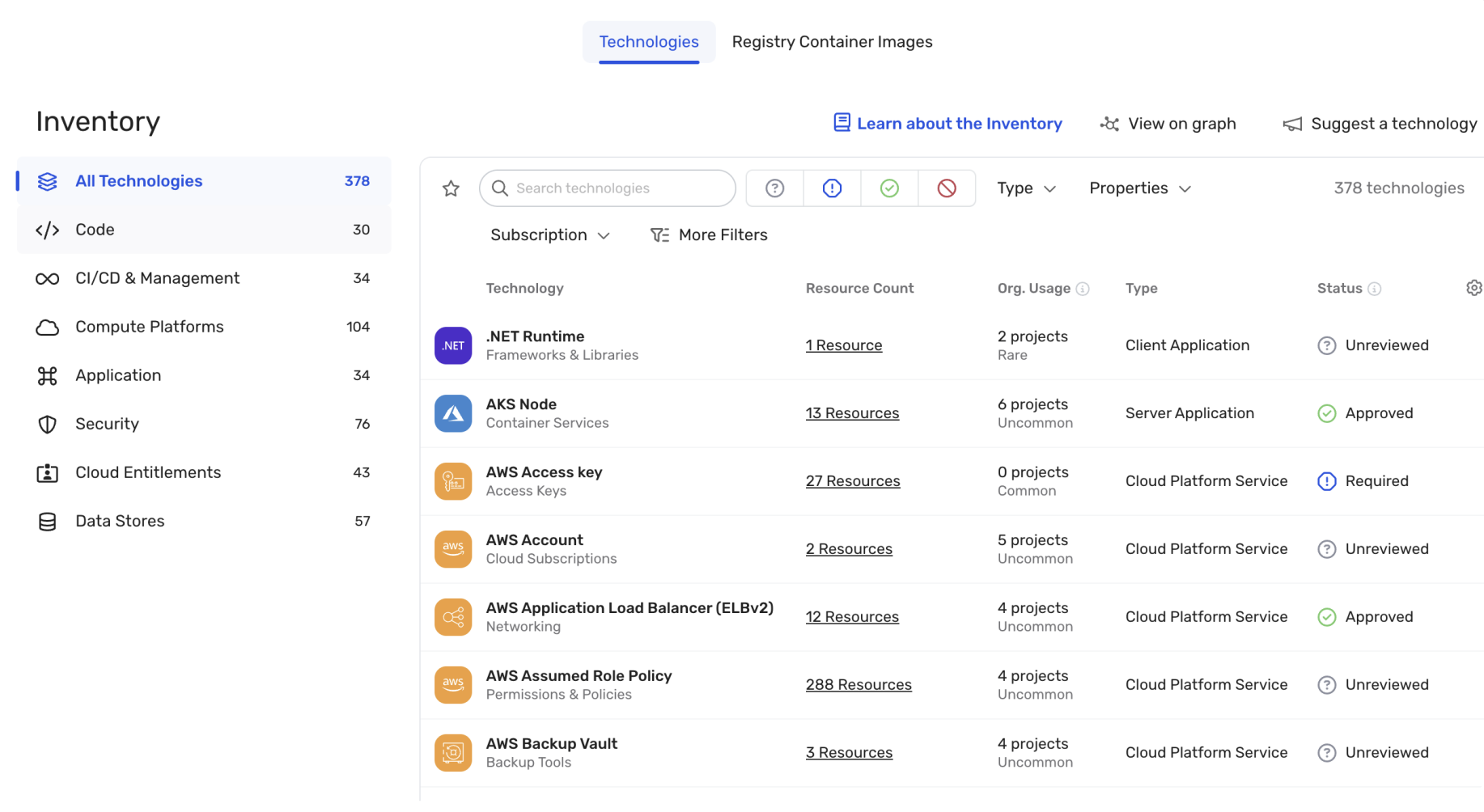Filter by Unwanted status prohibited icon

click(947, 188)
